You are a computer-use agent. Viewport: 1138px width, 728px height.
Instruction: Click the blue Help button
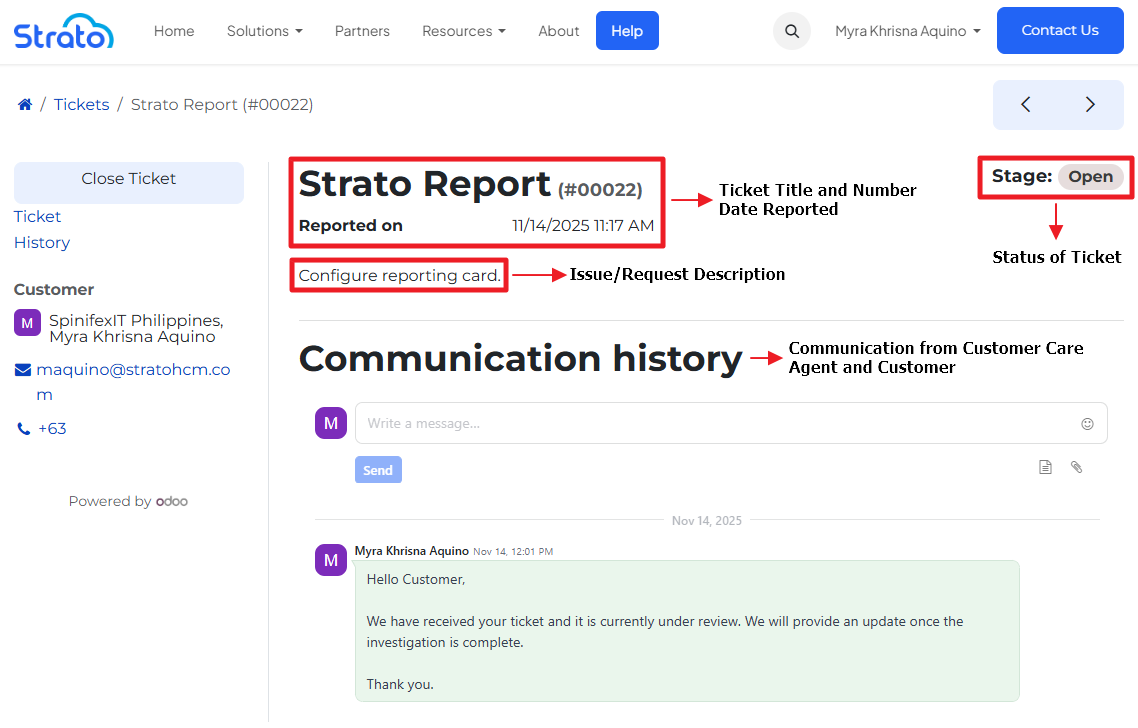pyautogui.click(x=627, y=31)
